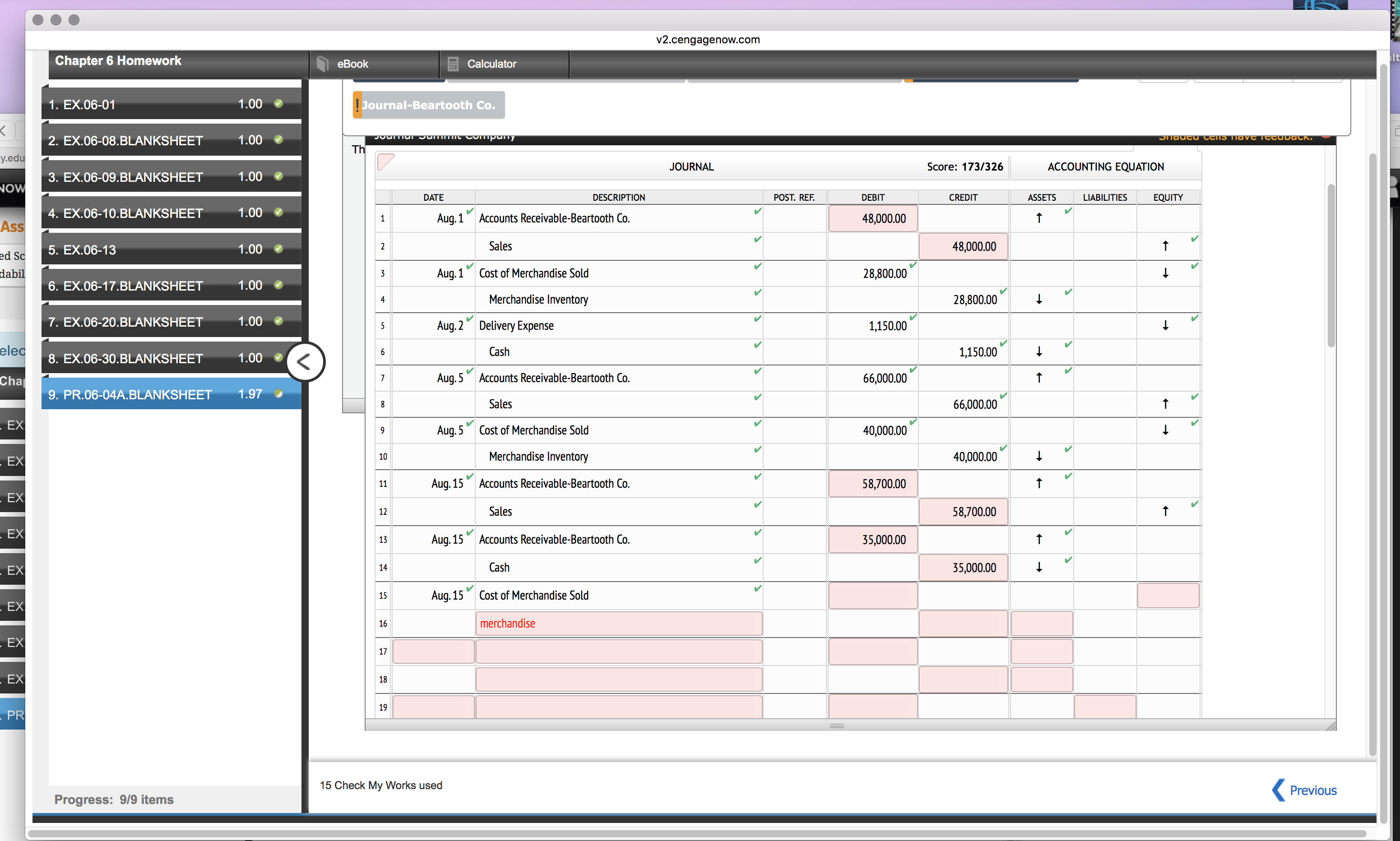Select assignment 5. EX.06-13 in sidebar
This screenshot has width=1400, height=841.
click(82, 250)
